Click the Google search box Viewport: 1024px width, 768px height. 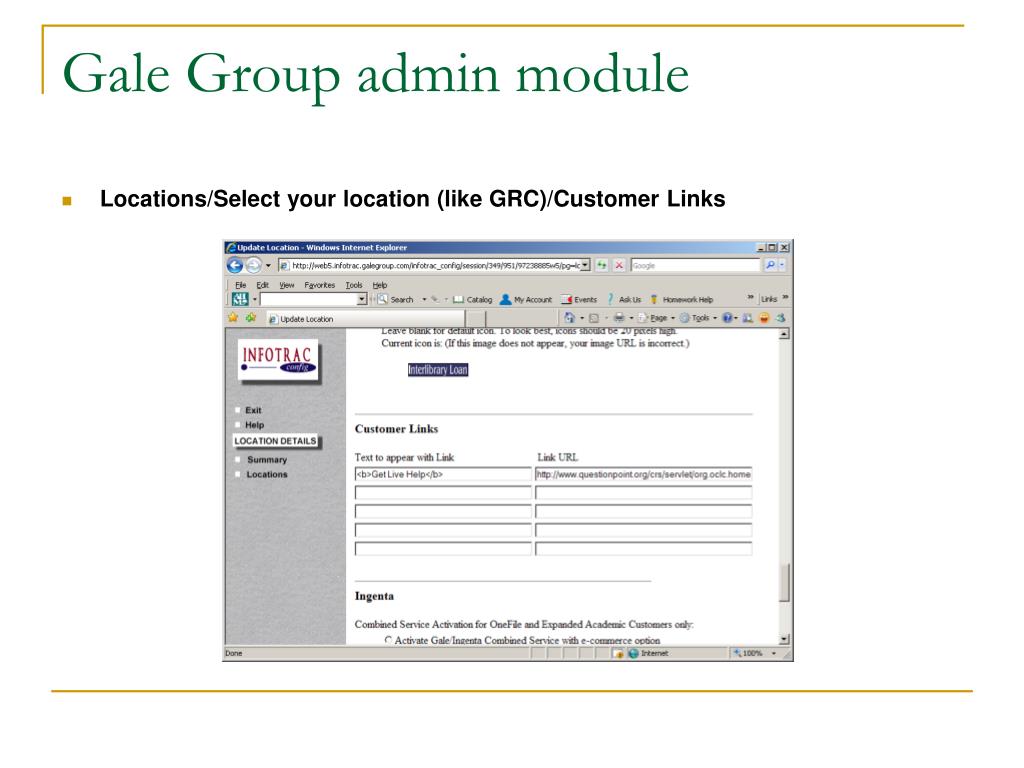[695, 266]
